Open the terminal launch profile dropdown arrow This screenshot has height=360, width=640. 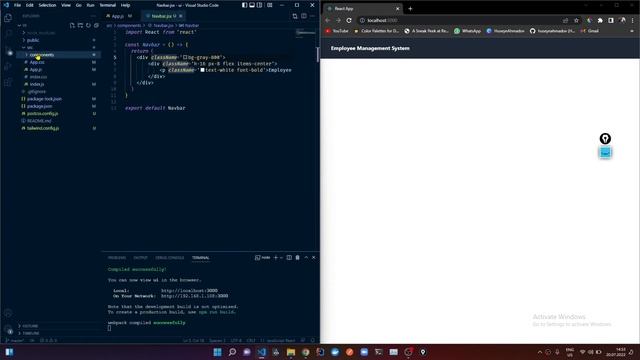pos(281,258)
